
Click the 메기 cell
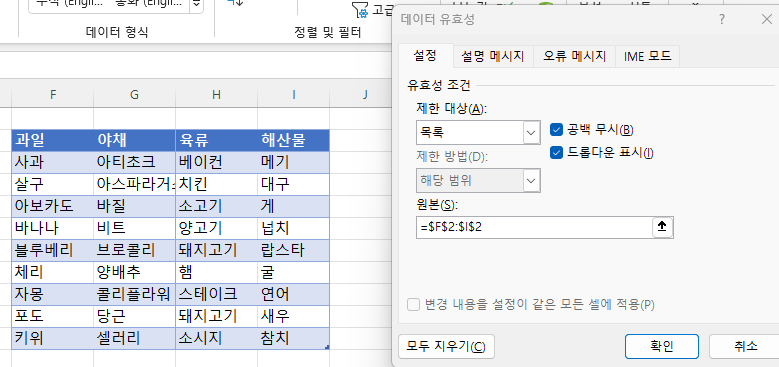click(x=294, y=162)
